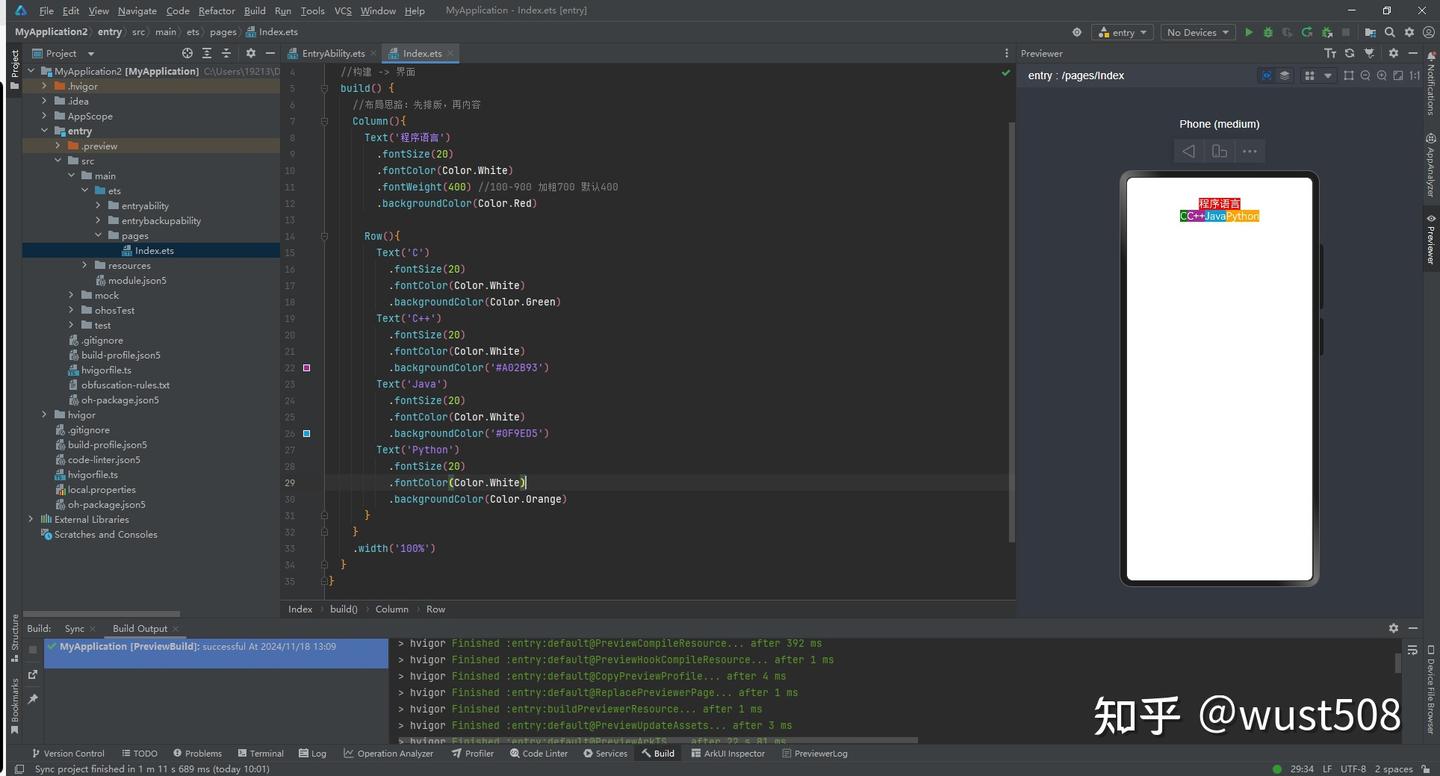Open IDE settings gear in the top toolbar

point(1410,32)
